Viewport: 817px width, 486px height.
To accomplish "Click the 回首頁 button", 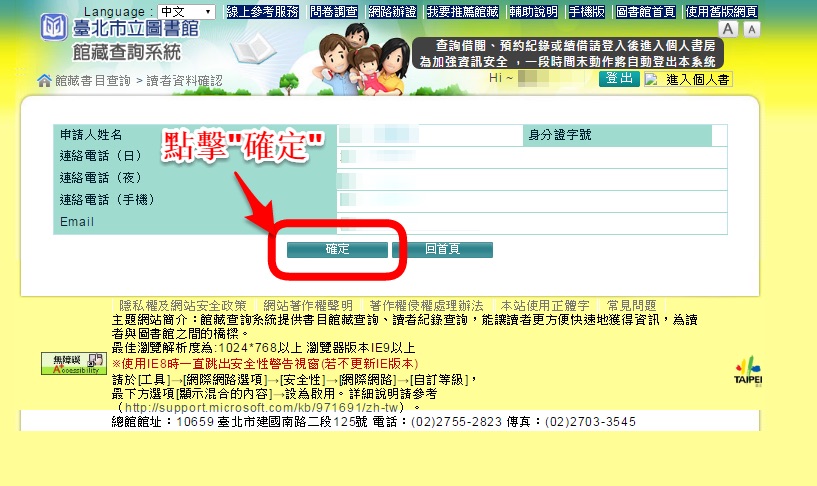I will [x=442, y=249].
